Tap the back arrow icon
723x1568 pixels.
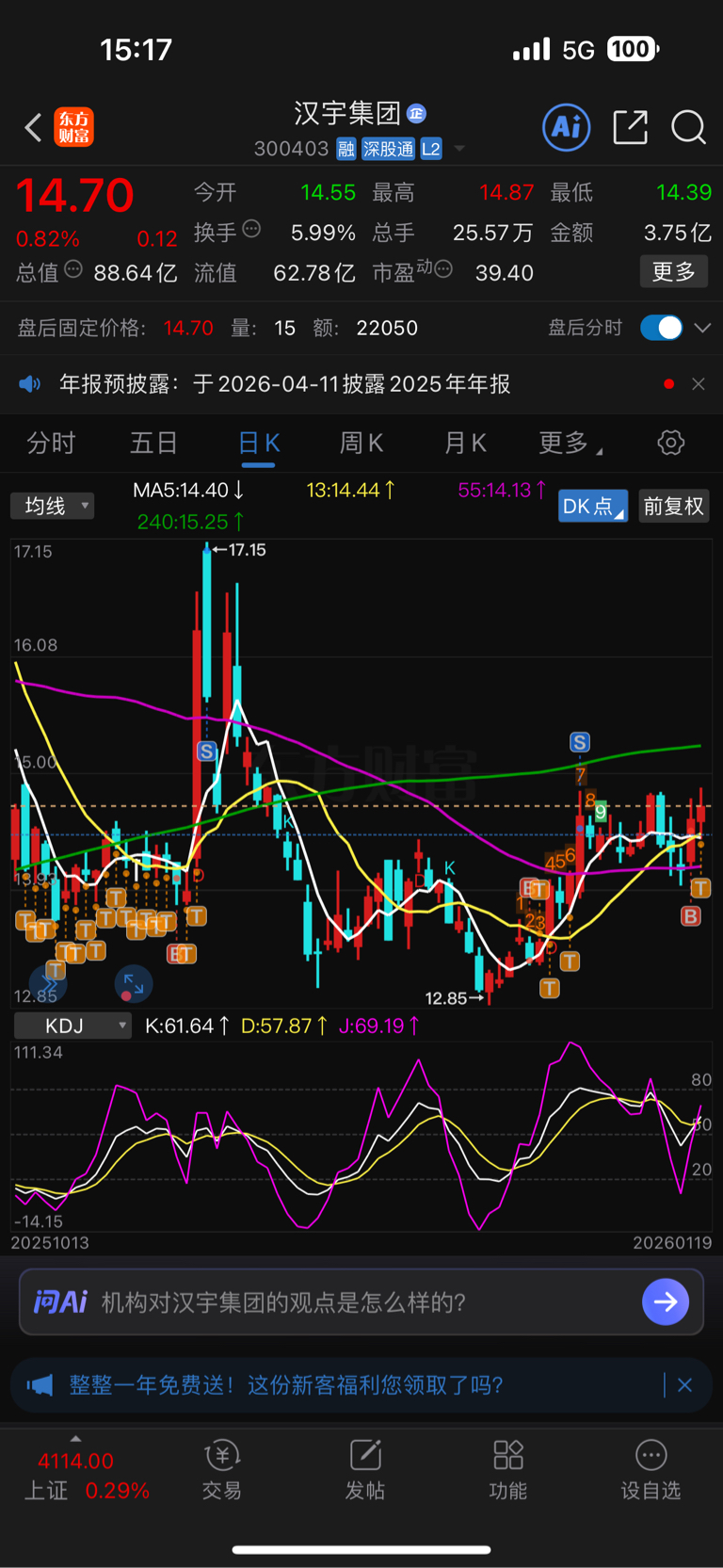[x=34, y=127]
